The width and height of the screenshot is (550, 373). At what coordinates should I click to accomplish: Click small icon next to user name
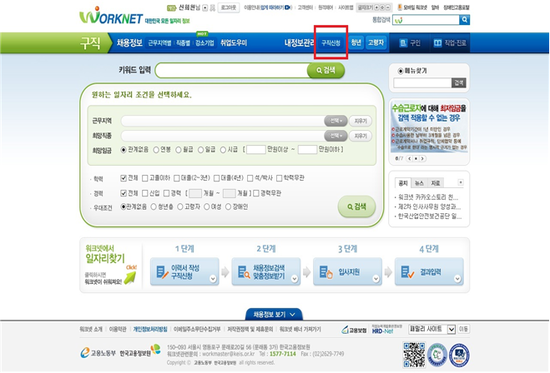205,8
